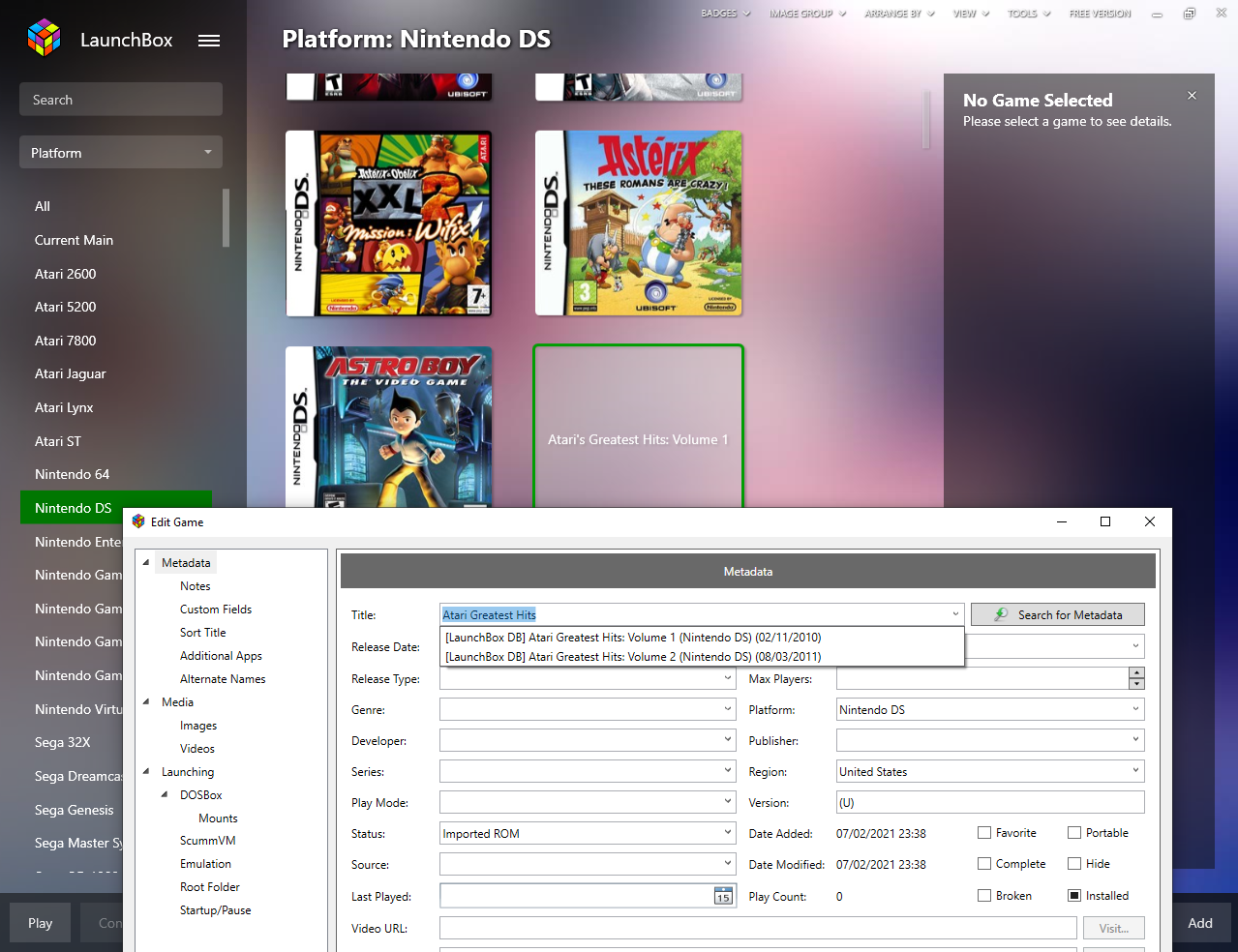
Task: Open the Last Played calendar picker
Action: click(x=723, y=896)
